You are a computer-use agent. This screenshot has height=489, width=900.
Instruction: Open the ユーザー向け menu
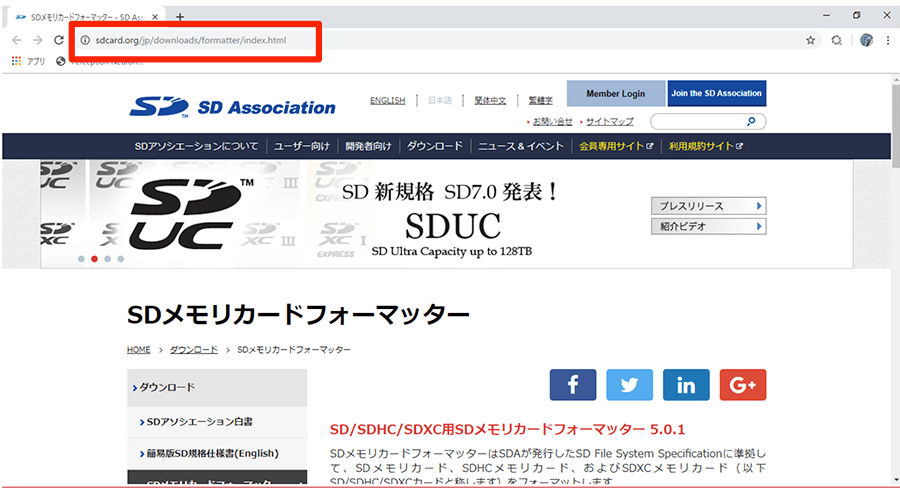point(302,146)
